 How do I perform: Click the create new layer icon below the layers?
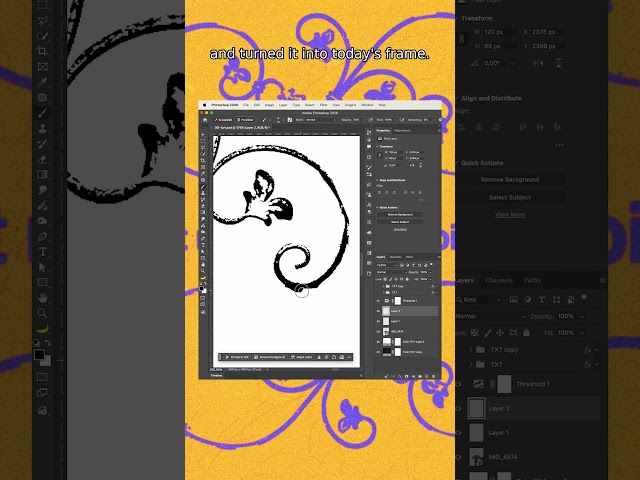427,376
